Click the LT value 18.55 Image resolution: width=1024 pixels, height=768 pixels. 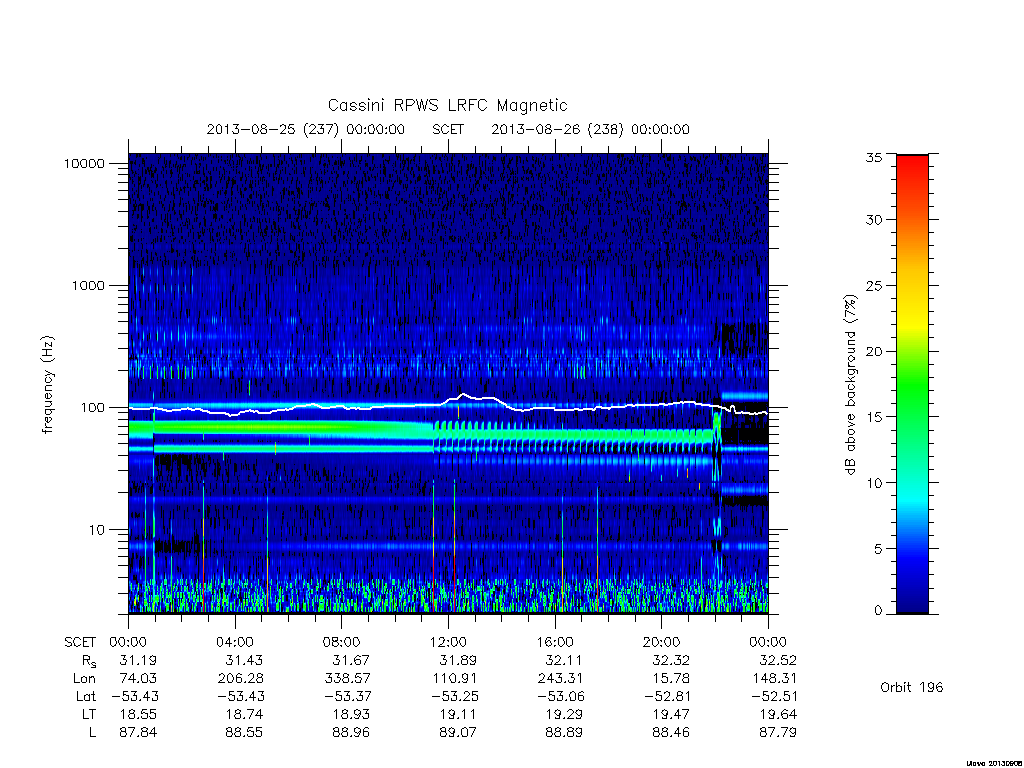(138, 714)
